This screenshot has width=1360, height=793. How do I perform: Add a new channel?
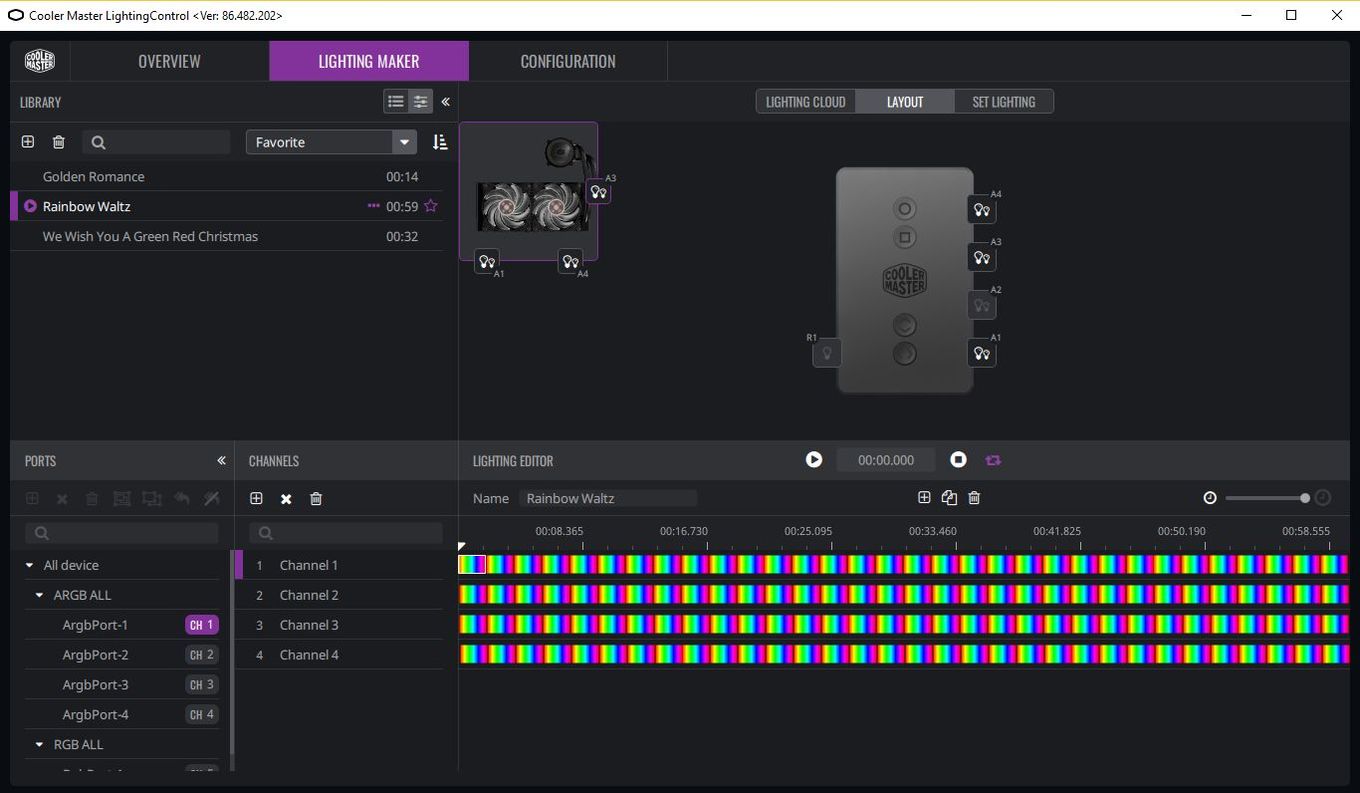click(x=256, y=498)
